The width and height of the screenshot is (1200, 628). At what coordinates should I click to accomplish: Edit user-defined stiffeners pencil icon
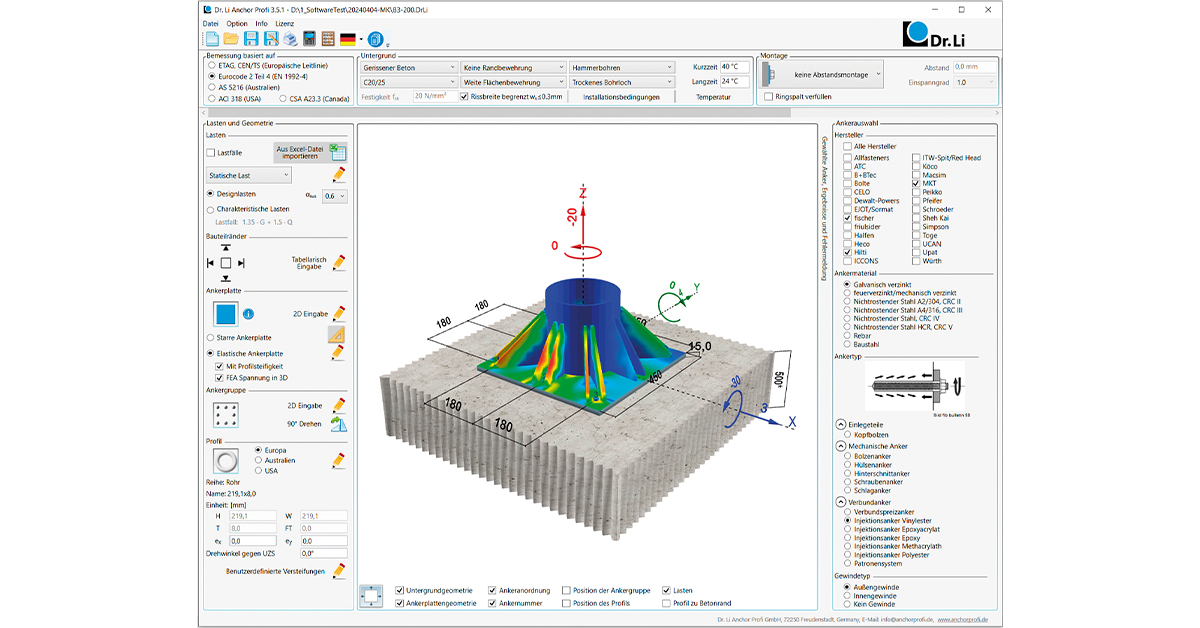(x=339, y=571)
